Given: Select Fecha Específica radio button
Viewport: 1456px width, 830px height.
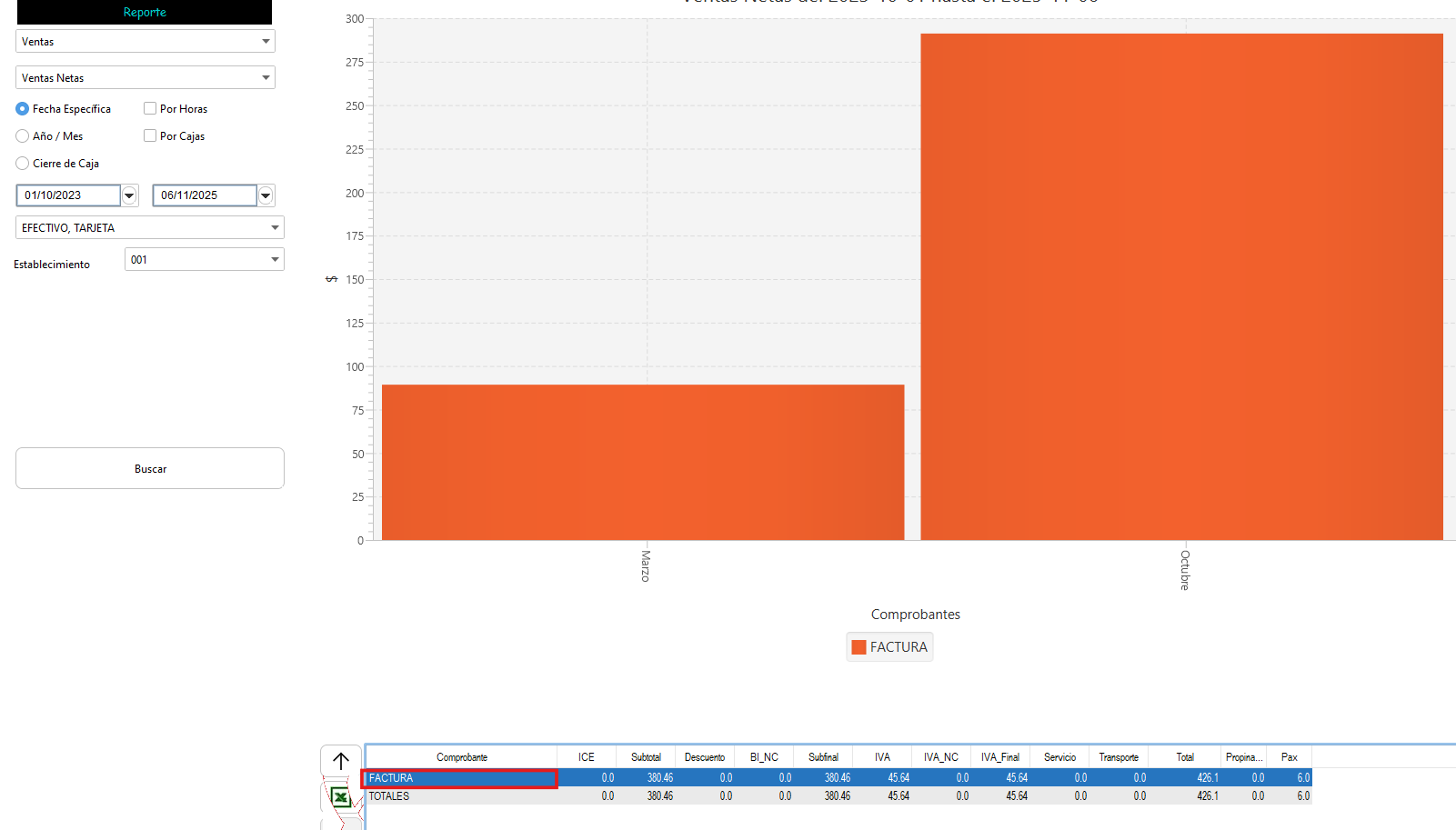Looking at the screenshot, I should click(x=23, y=109).
